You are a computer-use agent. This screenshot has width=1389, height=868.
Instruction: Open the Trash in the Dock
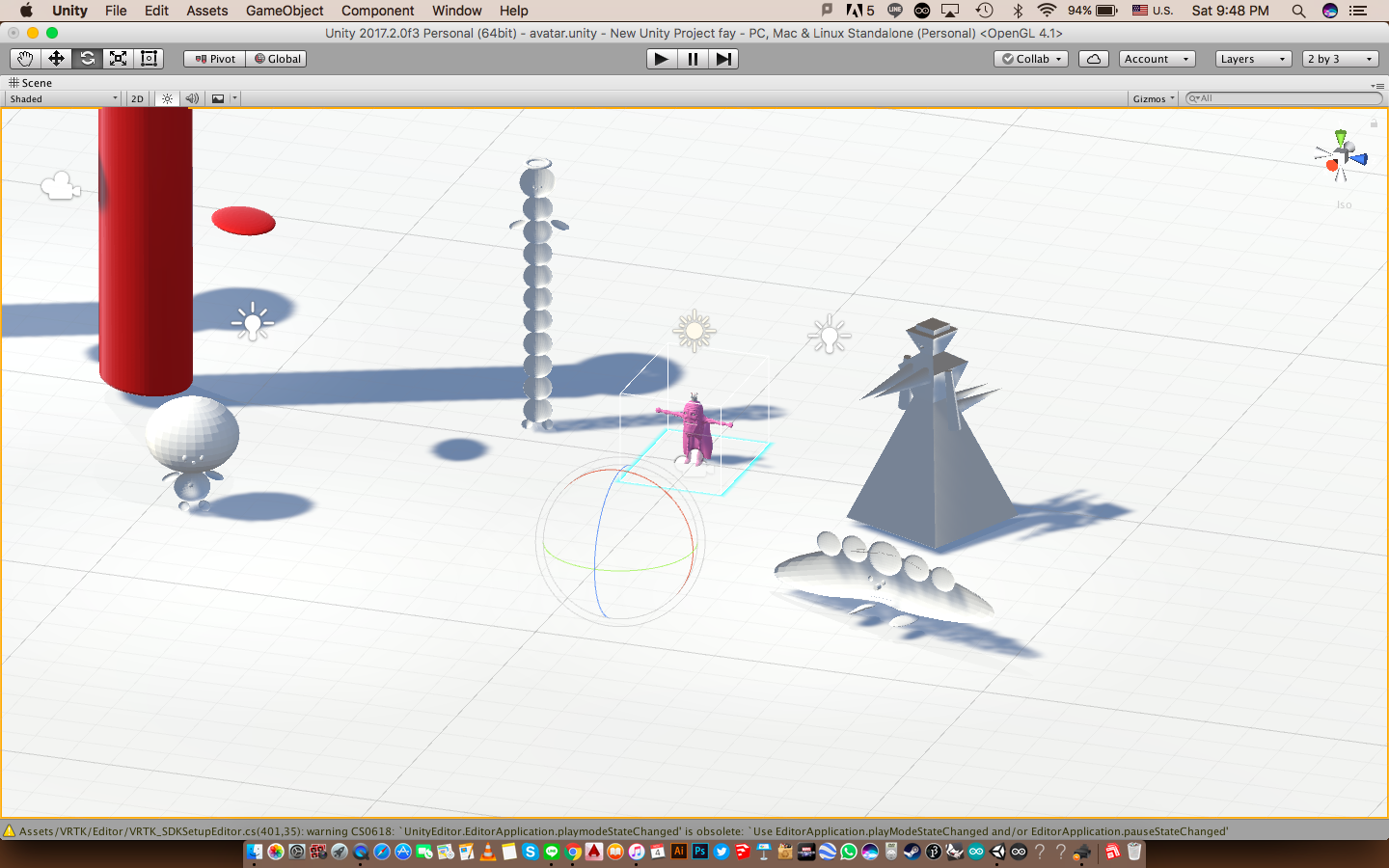pyautogui.click(x=1134, y=852)
